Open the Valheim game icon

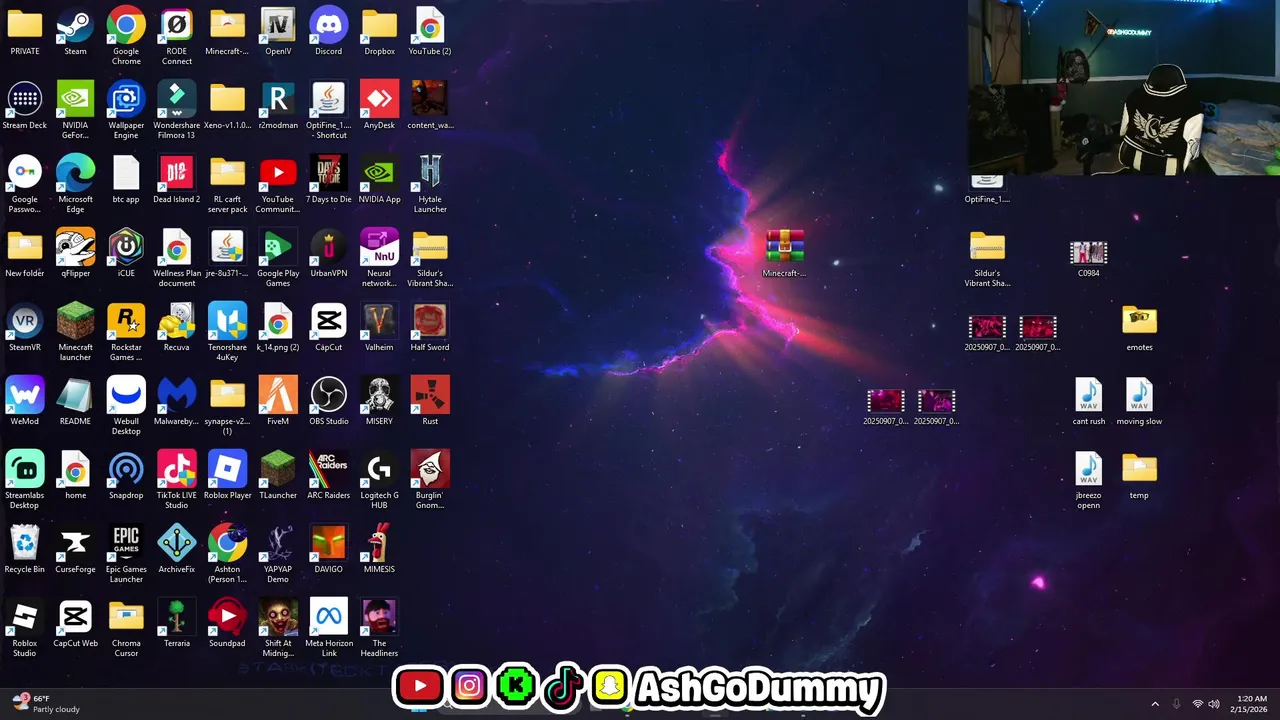pyautogui.click(x=380, y=327)
